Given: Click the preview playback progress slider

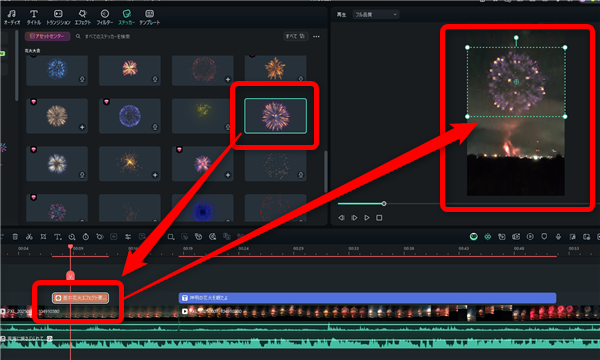Looking at the screenshot, I should pyautogui.click(x=384, y=204).
